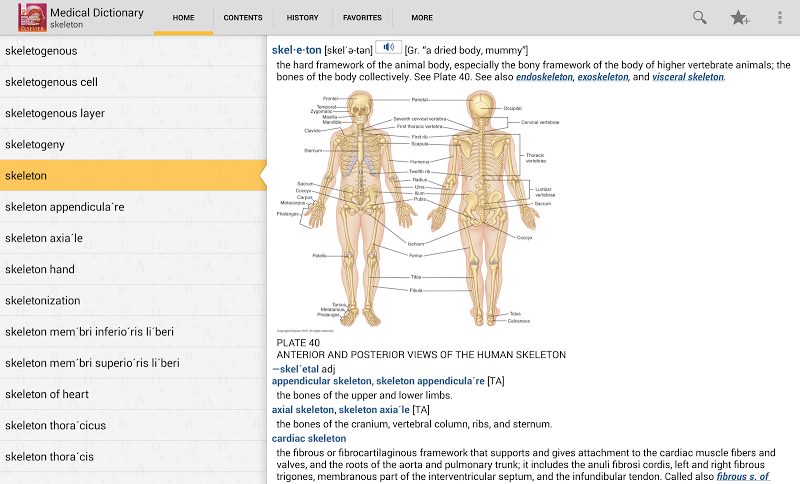Select 'skeleton appendicula´re' entry
This screenshot has height=484, width=800.
coord(133,207)
